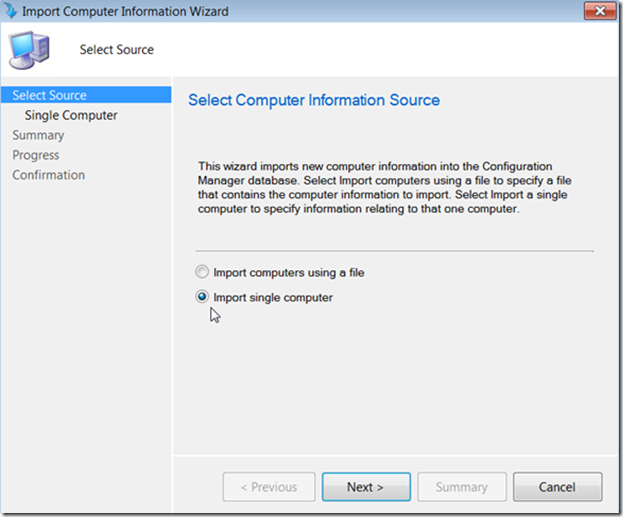623x517 pixels.
Task: Go to the Single Computer step
Action: 71,115
